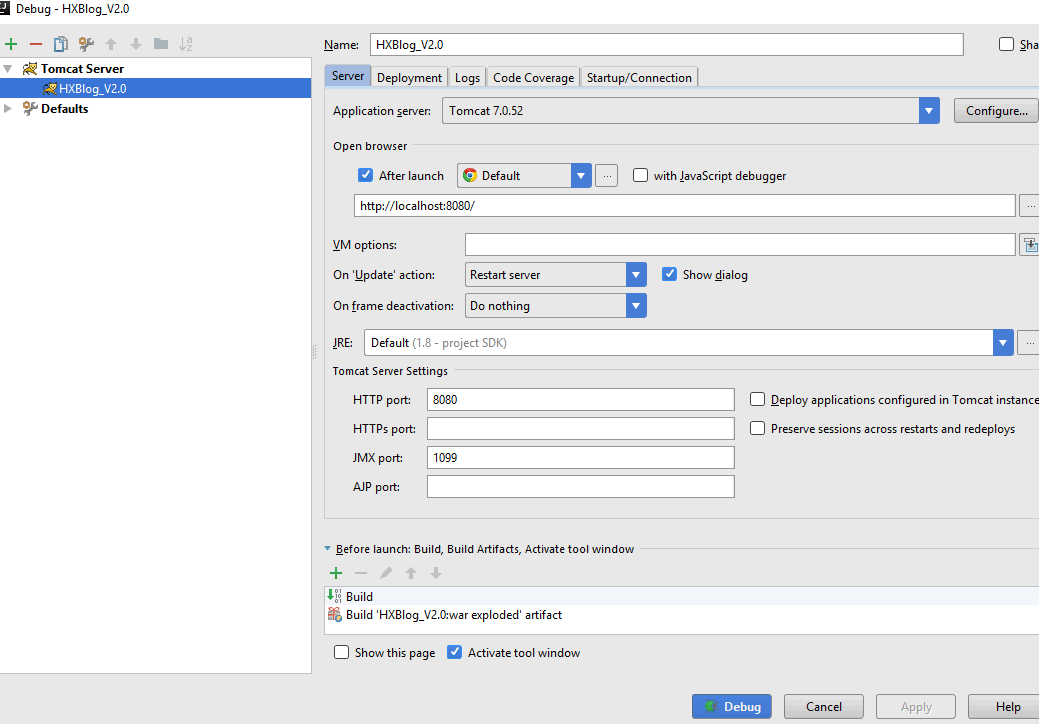
Task: Expand the Defaults tree node
Action: 8,109
